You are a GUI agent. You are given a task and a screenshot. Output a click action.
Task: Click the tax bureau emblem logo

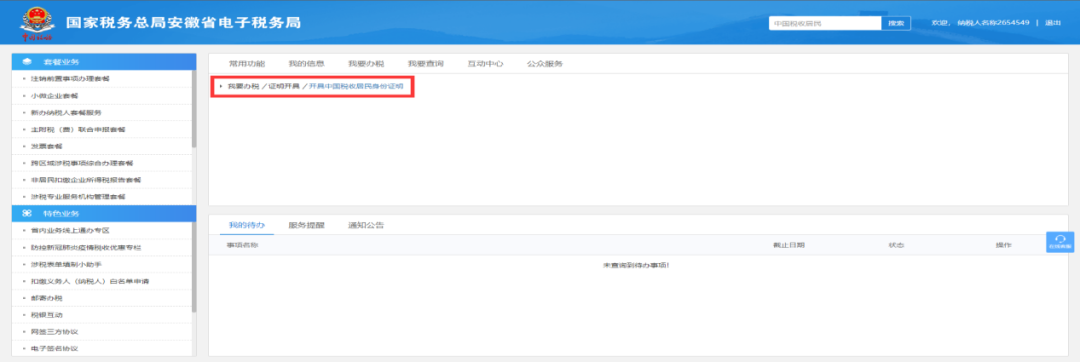[x=37, y=24]
